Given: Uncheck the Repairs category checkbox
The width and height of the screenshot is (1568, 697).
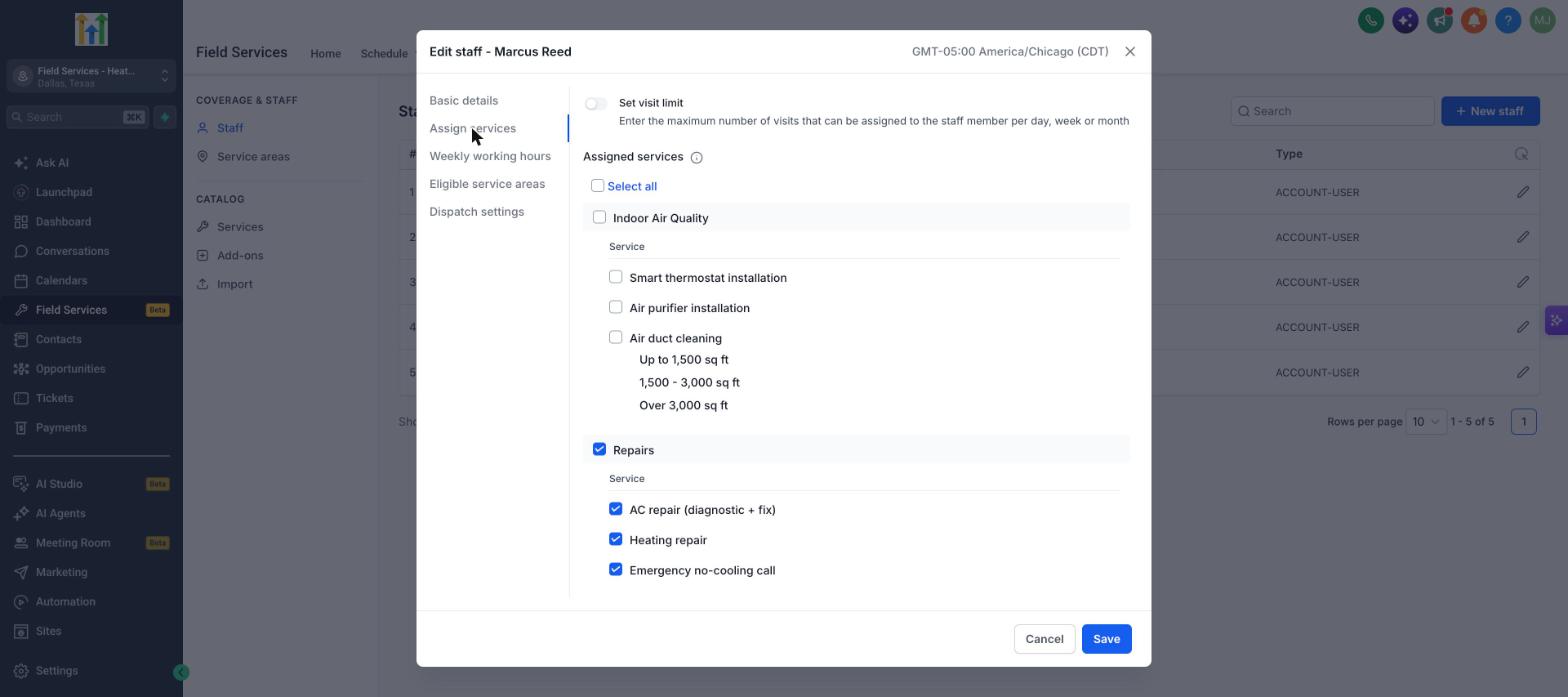Looking at the screenshot, I should (x=599, y=449).
